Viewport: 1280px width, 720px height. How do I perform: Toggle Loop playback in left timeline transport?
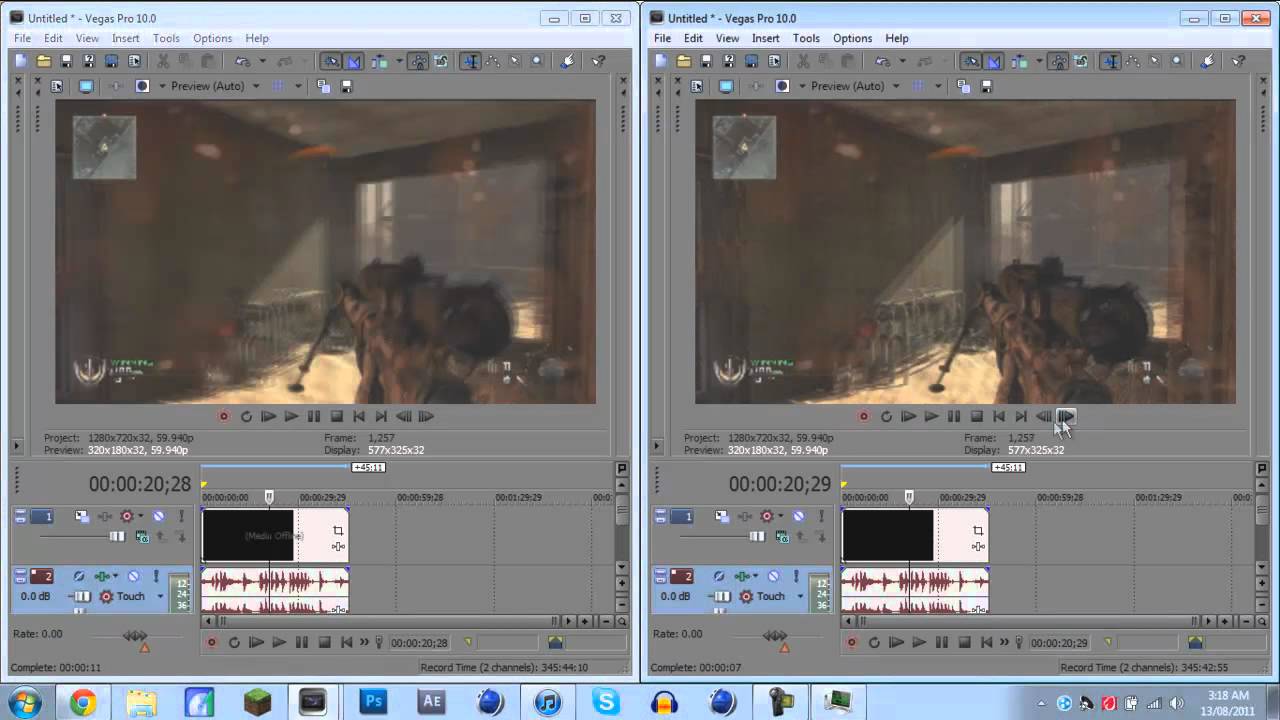234,643
